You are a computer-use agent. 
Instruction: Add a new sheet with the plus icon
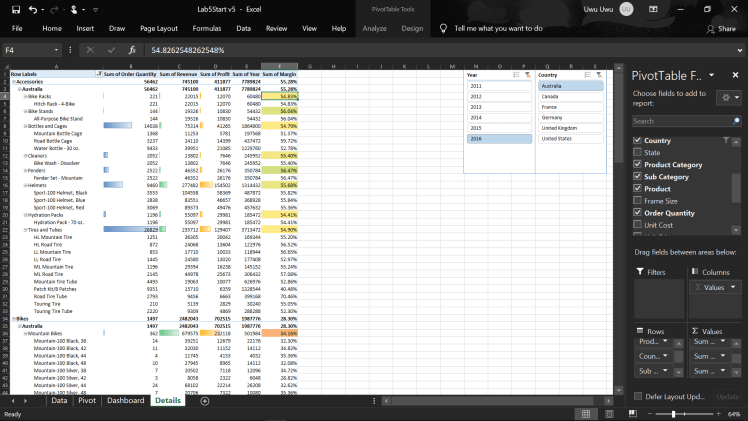[x=205, y=400]
